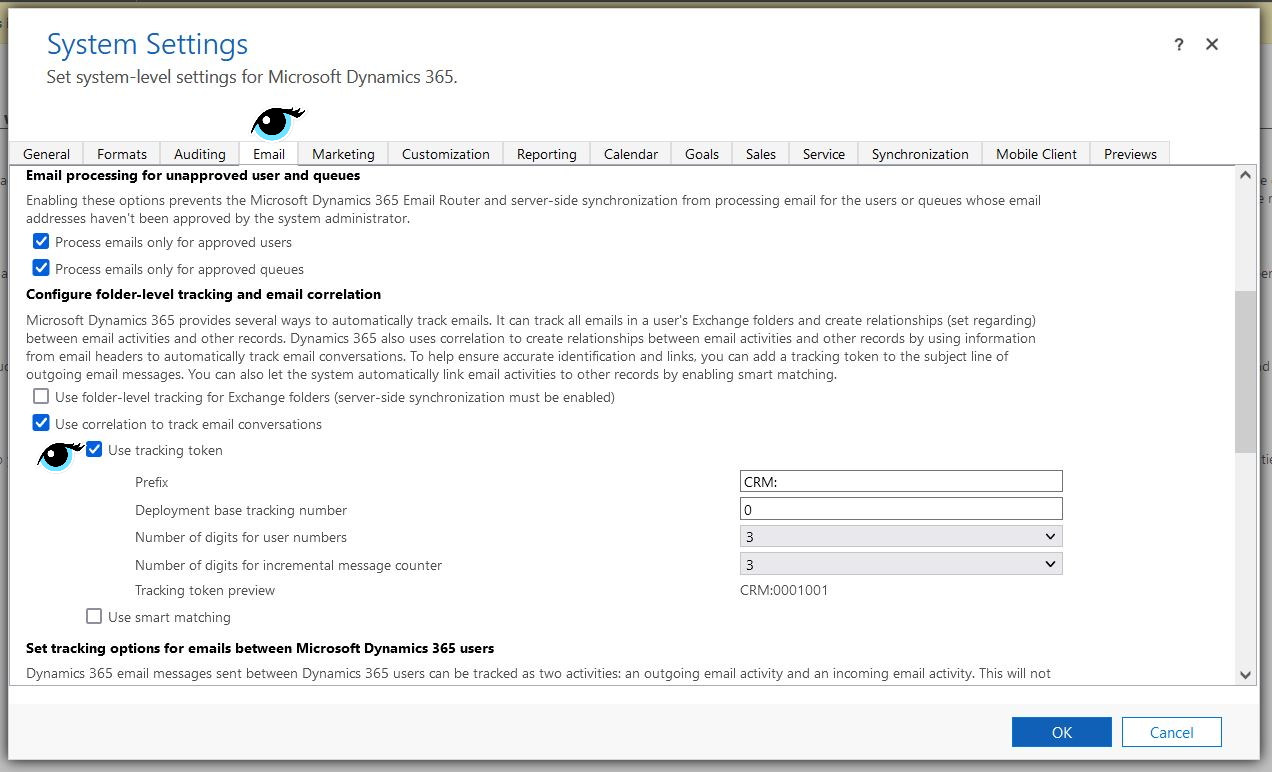Click the 'Tracking token preview' label
Viewport: 1272px width, 772px height.
tap(205, 590)
